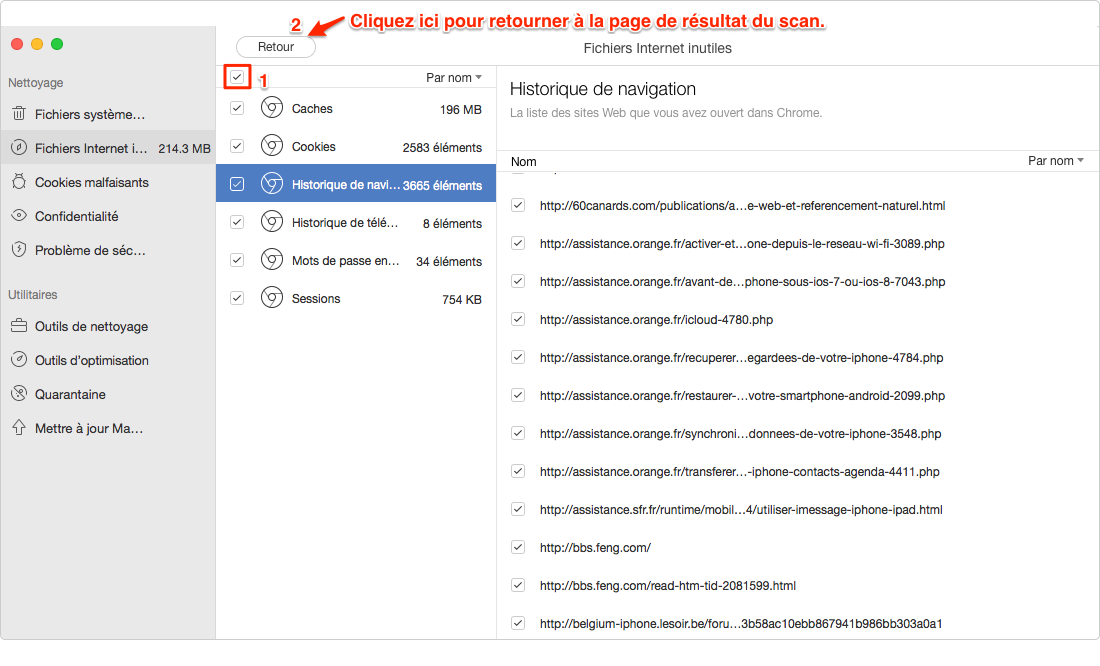
Task: Click the Chrome icon beside Caches
Action: (x=271, y=108)
